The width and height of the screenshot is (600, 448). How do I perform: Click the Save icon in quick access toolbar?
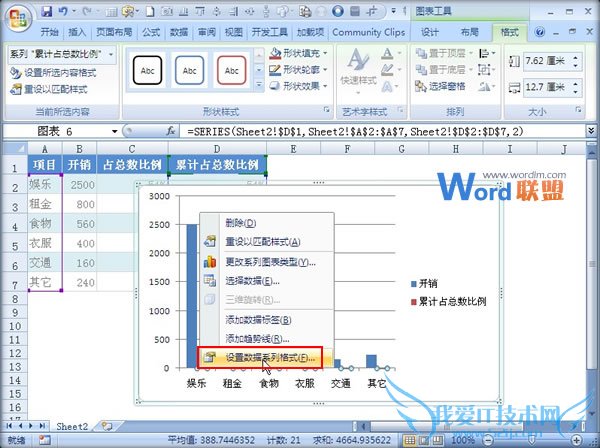pyautogui.click(x=48, y=11)
